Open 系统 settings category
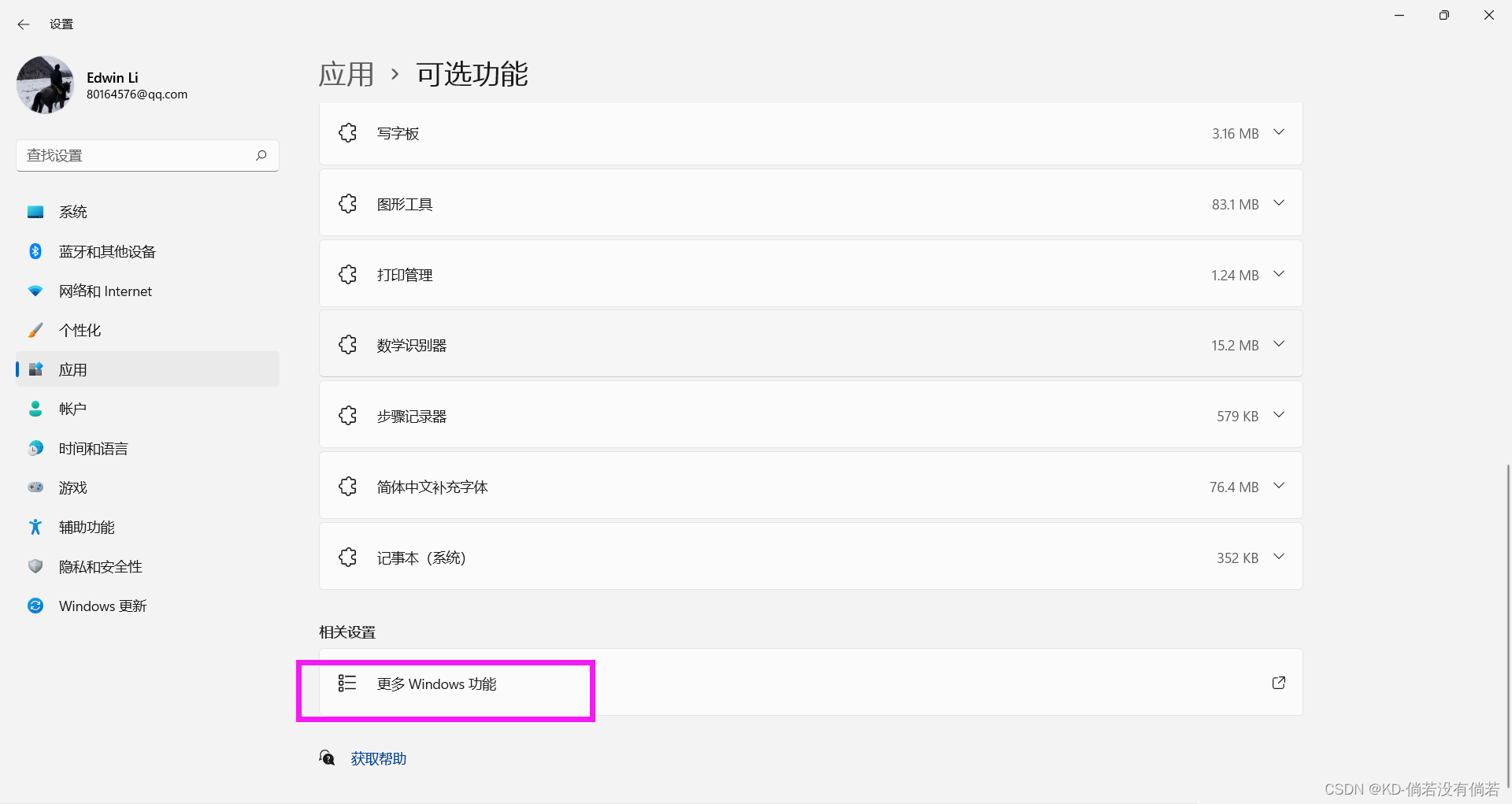The image size is (1512, 804). tap(147, 212)
